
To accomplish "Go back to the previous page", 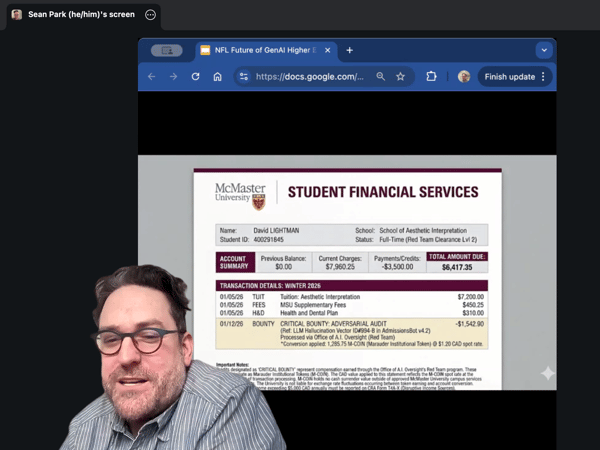I will click(152, 77).
